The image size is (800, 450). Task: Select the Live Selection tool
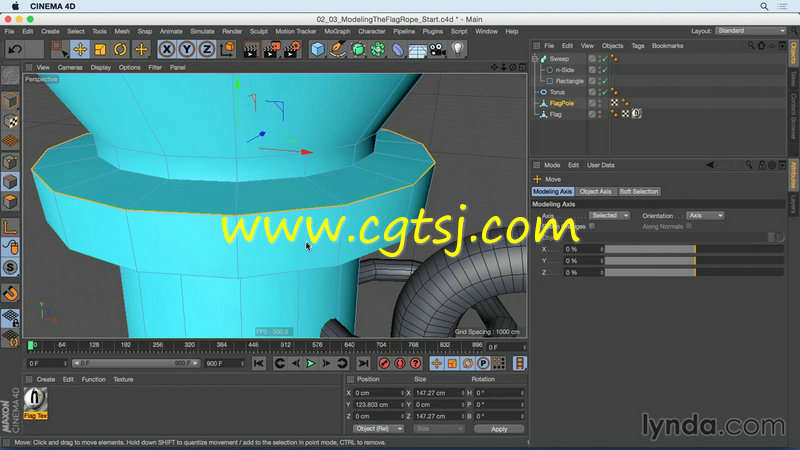(x=59, y=49)
